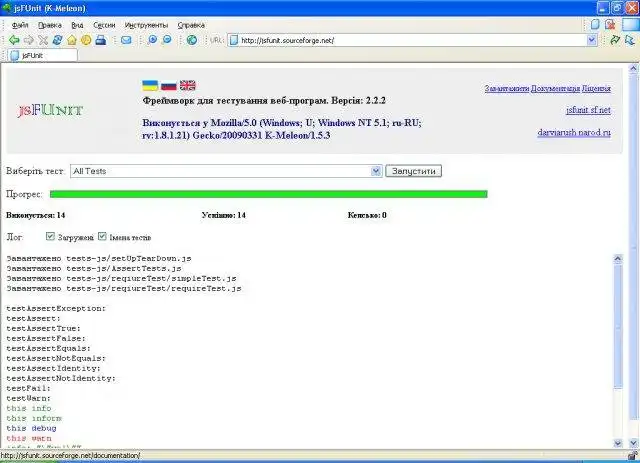Open the Ліцензія link

596,88
